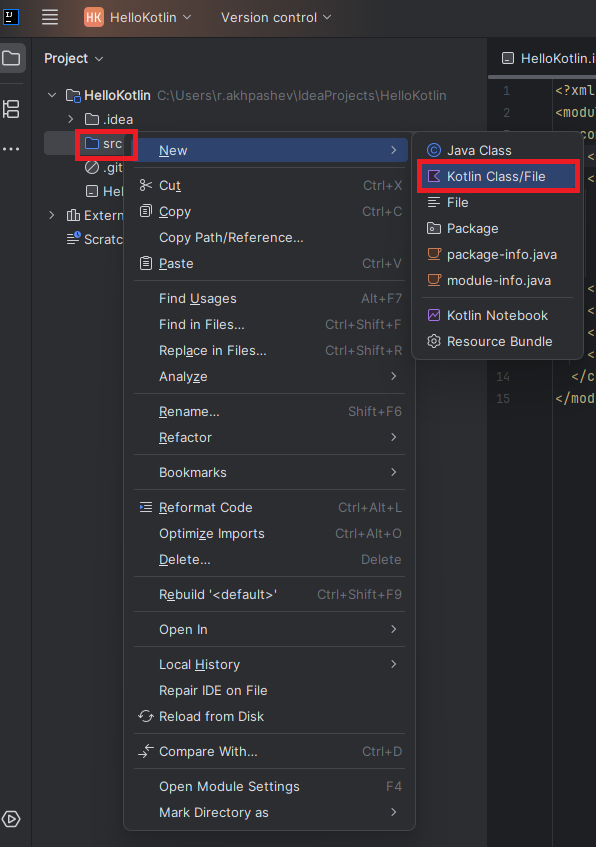Collapse the HelloKotlin root tree node
596x847 pixels.
pos(52,95)
